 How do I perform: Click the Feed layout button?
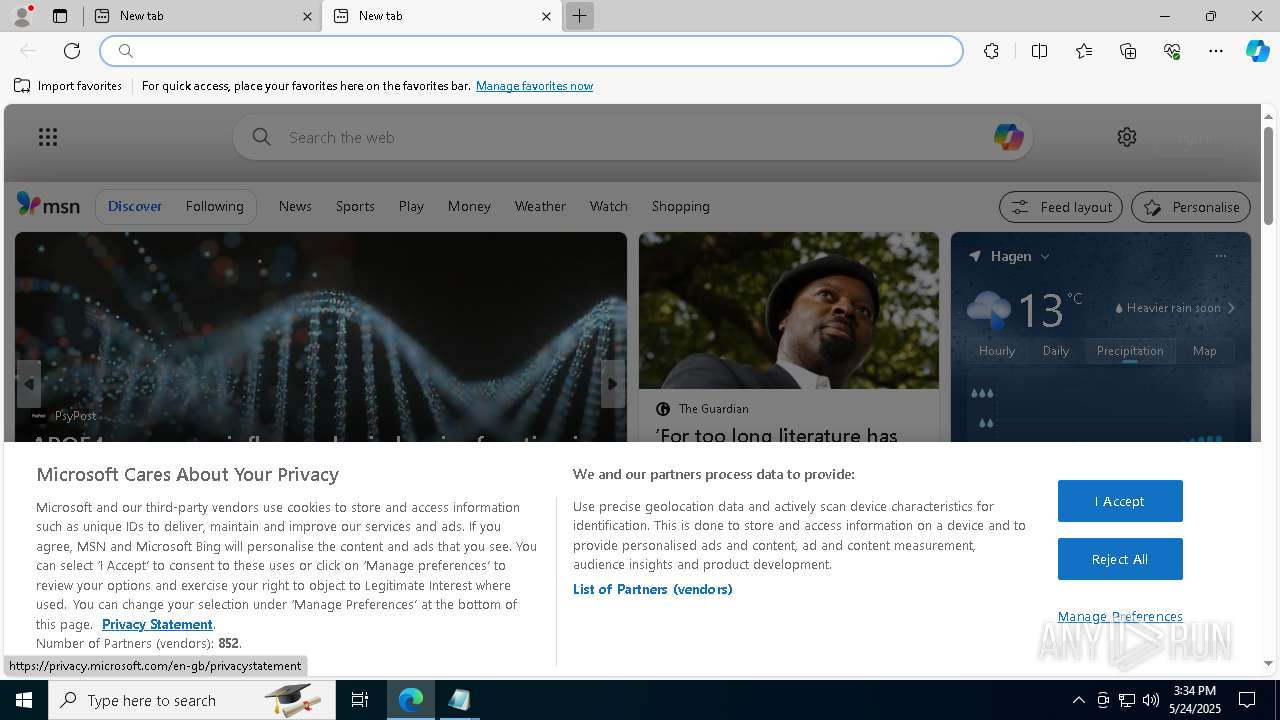(x=1061, y=207)
